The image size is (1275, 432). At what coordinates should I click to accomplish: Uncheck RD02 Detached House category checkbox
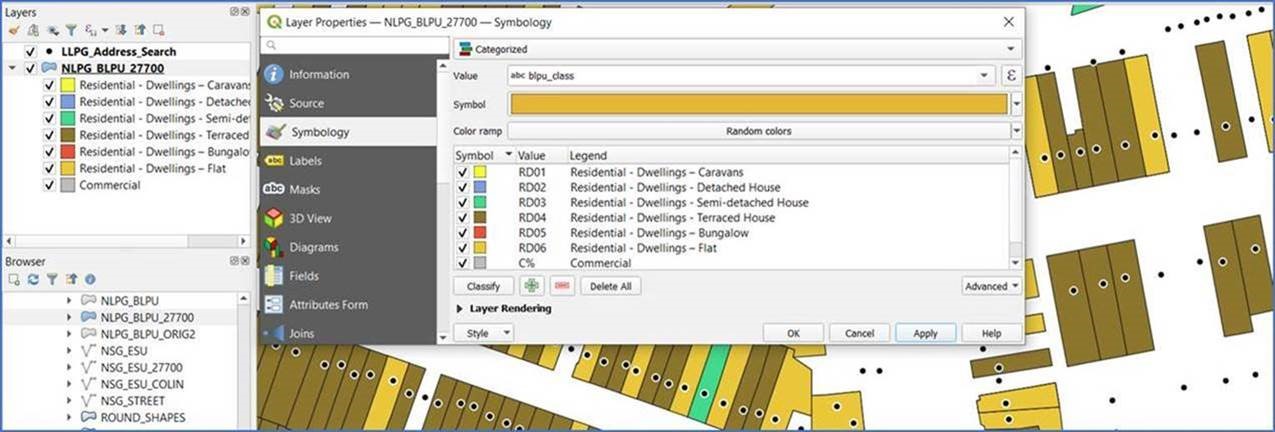coord(462,187)
